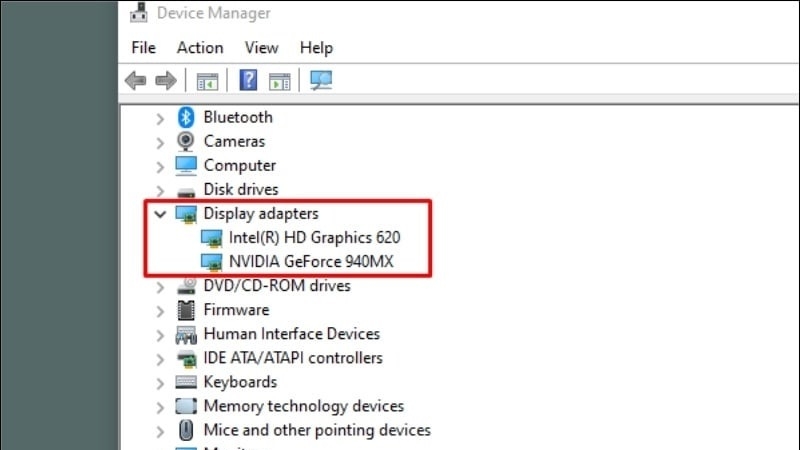Screen dimensions: 800x450
Task: Expand the Disk drives category
Action: click(160, 190)
